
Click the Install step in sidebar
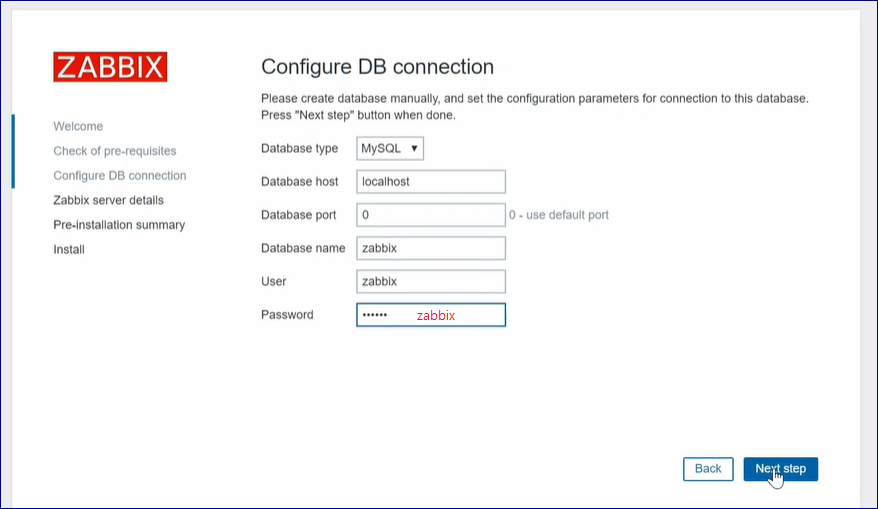(69, 250)
